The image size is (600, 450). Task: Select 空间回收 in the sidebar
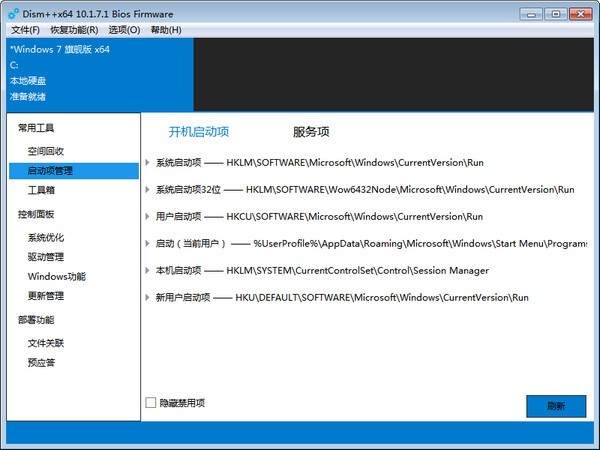pyautogui.click(x=46, y=151)
